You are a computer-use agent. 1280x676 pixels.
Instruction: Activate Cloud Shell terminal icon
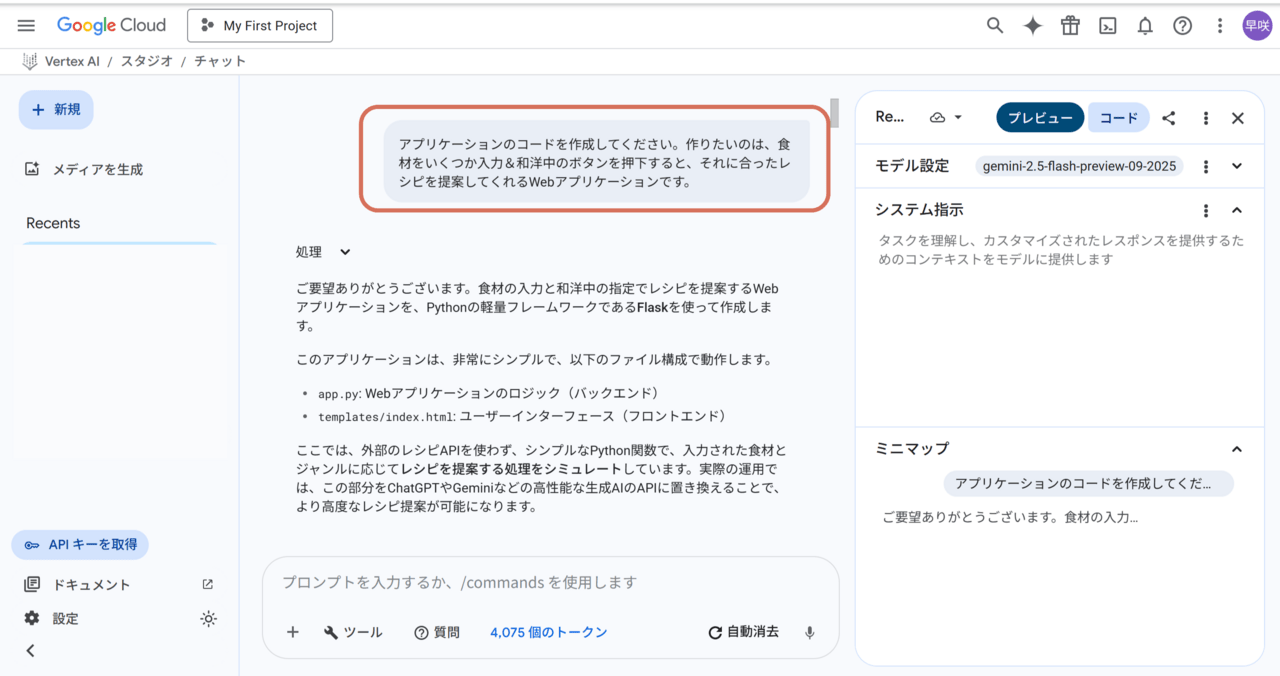pos(1108,26)
